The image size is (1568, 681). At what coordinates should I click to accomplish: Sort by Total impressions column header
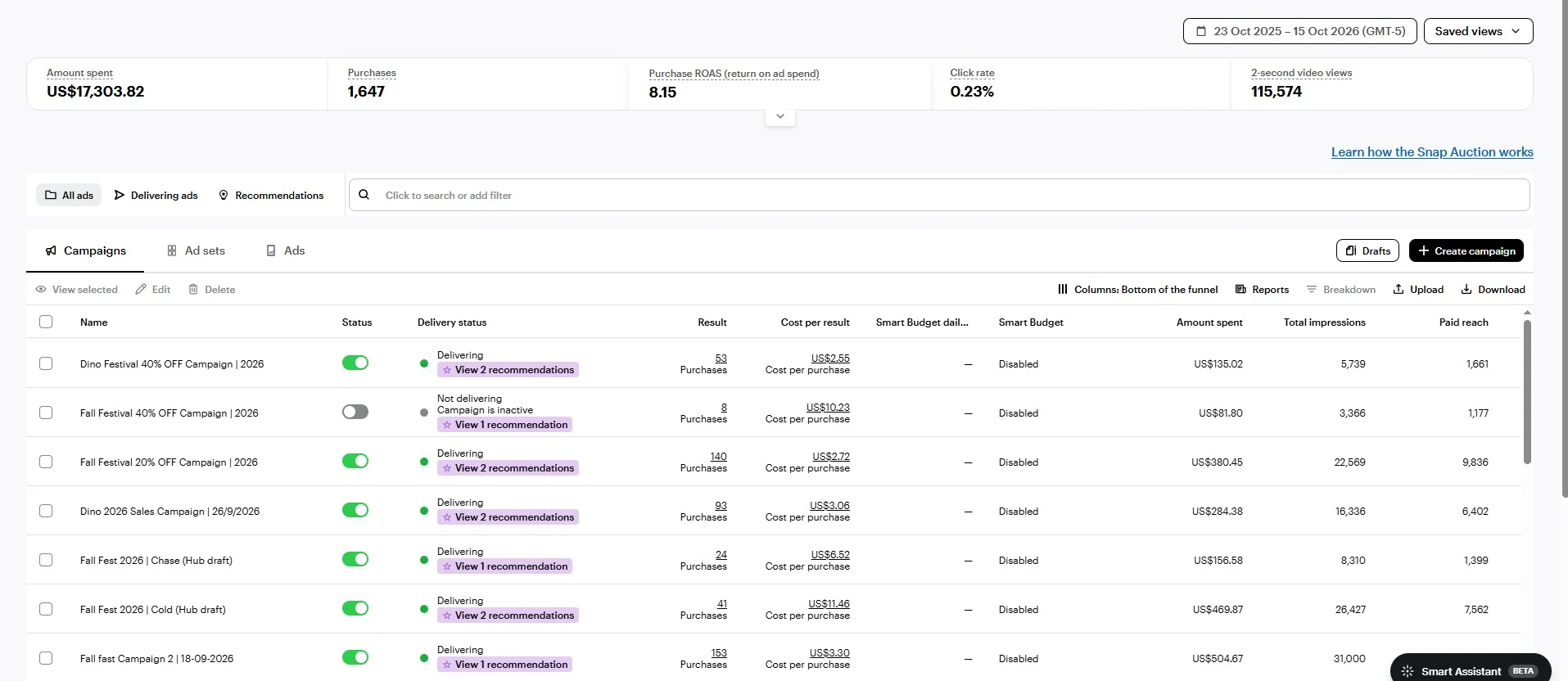[x=1324, y=322]
